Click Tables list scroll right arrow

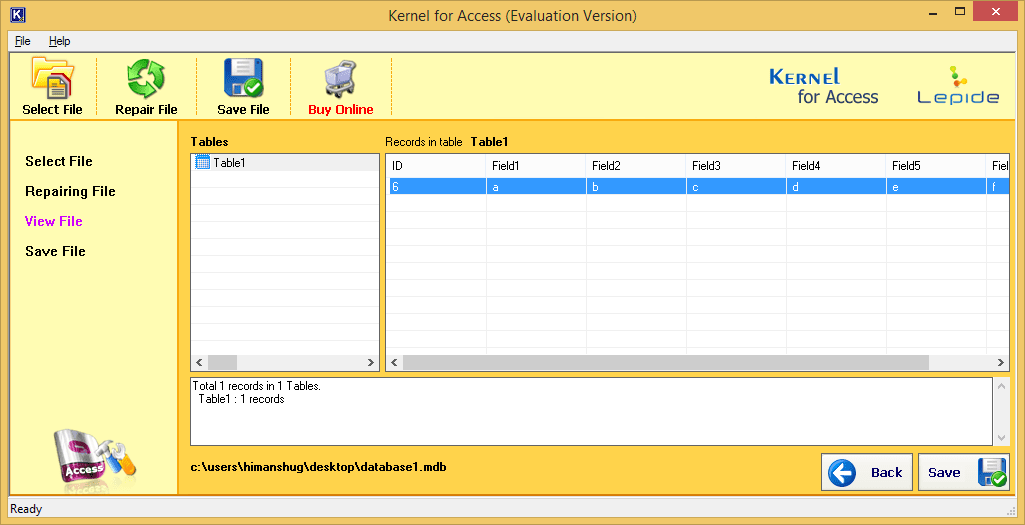(370, 362)
